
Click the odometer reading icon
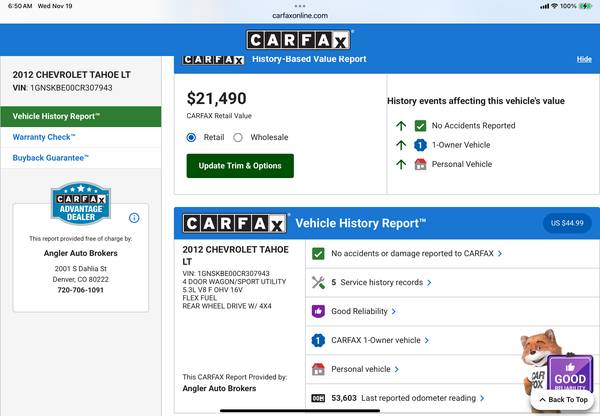coord(318,398)
